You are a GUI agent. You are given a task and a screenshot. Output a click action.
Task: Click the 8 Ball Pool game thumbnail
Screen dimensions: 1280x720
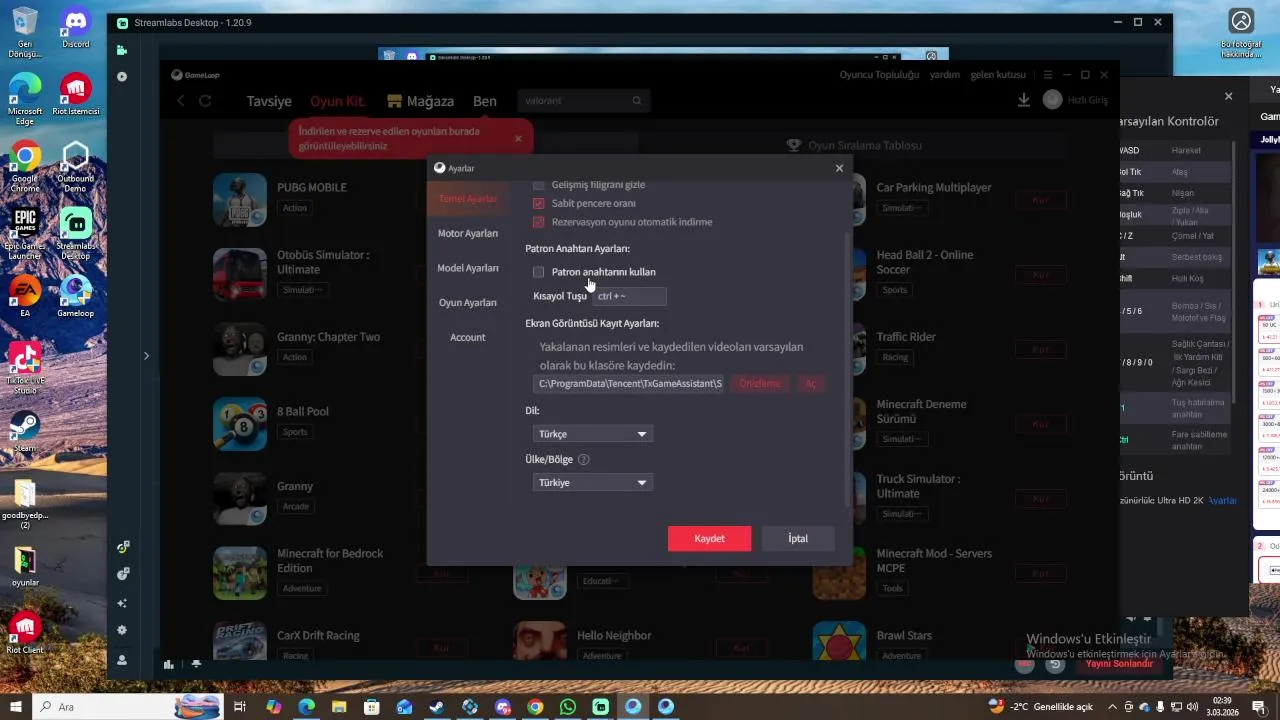click(240, 424)
